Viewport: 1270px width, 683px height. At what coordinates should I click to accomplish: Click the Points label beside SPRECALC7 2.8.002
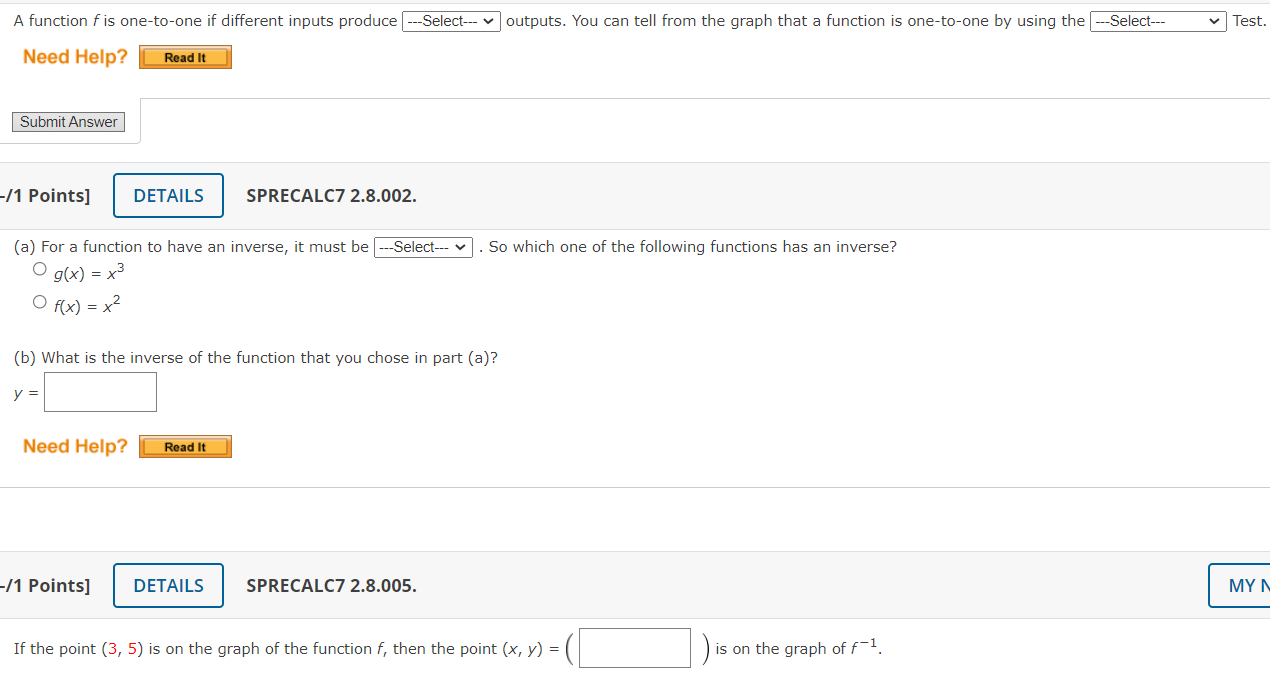(x=46, y=196)
